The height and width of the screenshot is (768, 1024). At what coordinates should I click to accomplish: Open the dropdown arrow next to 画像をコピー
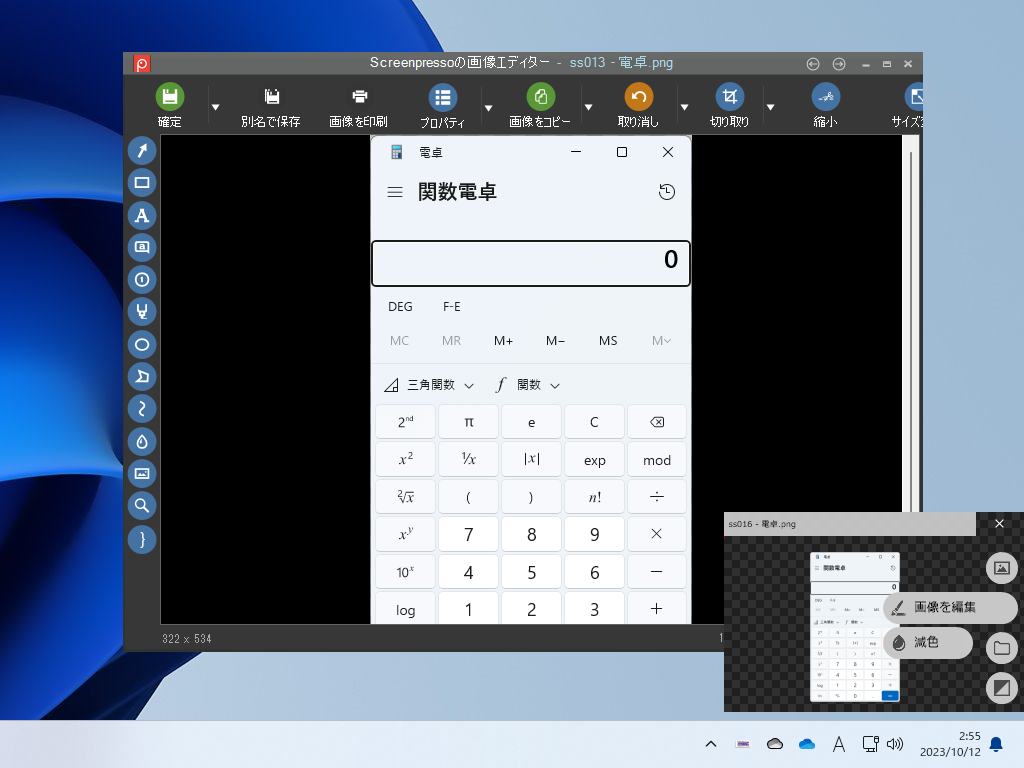pos(590,105)
